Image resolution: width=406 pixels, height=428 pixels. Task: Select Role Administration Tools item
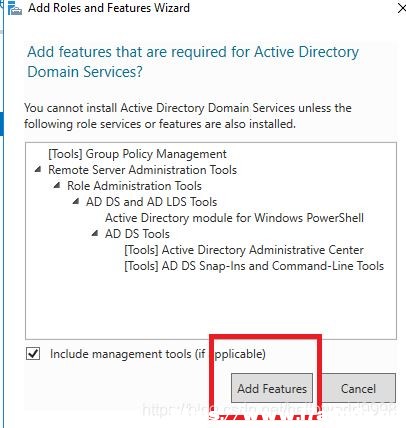[x=134, y=186]
